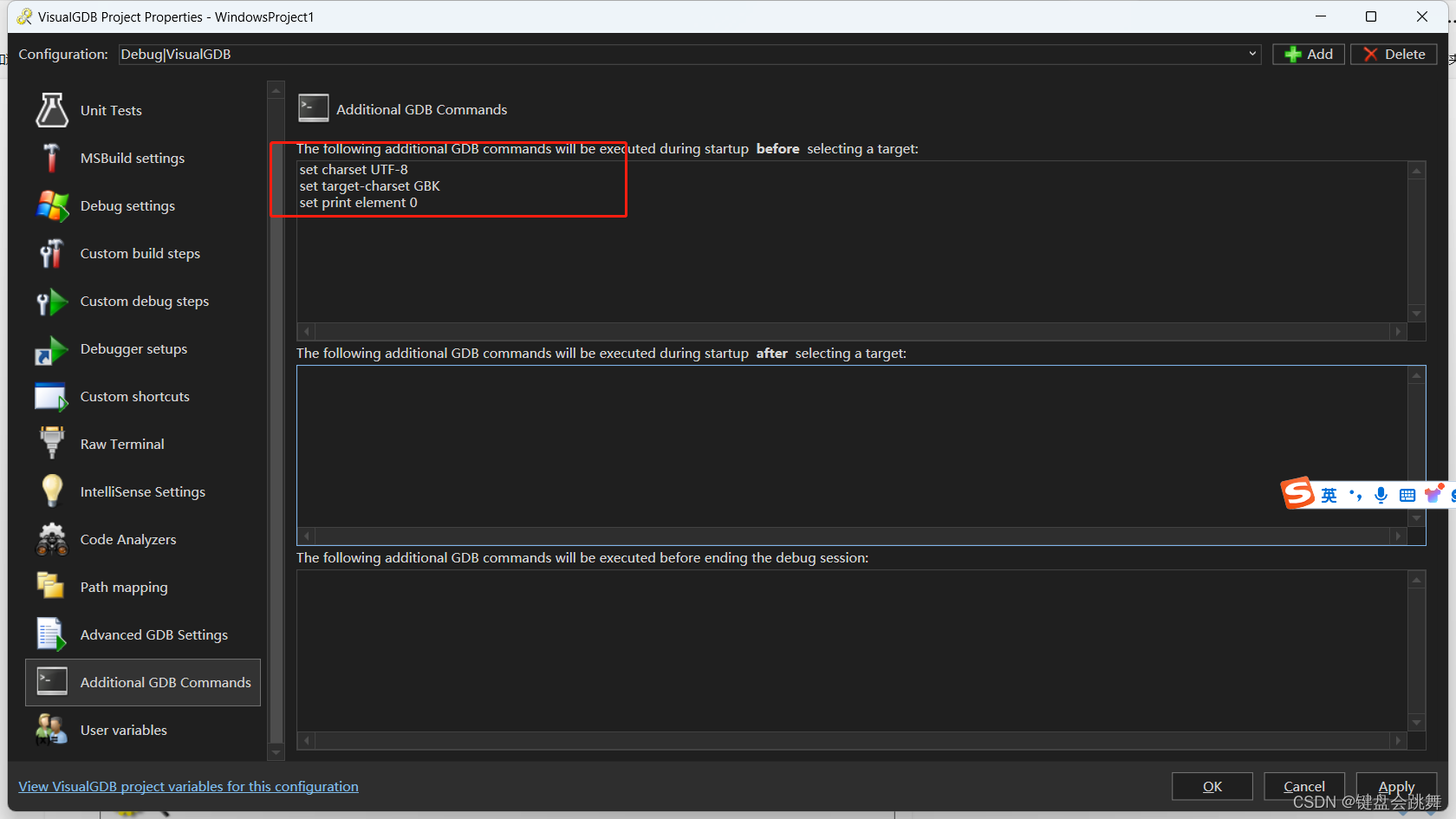Click the 'set target-charset GBK' line
Image resolution: width=1456 pixels, height=819 pixels.
(370, 185)
